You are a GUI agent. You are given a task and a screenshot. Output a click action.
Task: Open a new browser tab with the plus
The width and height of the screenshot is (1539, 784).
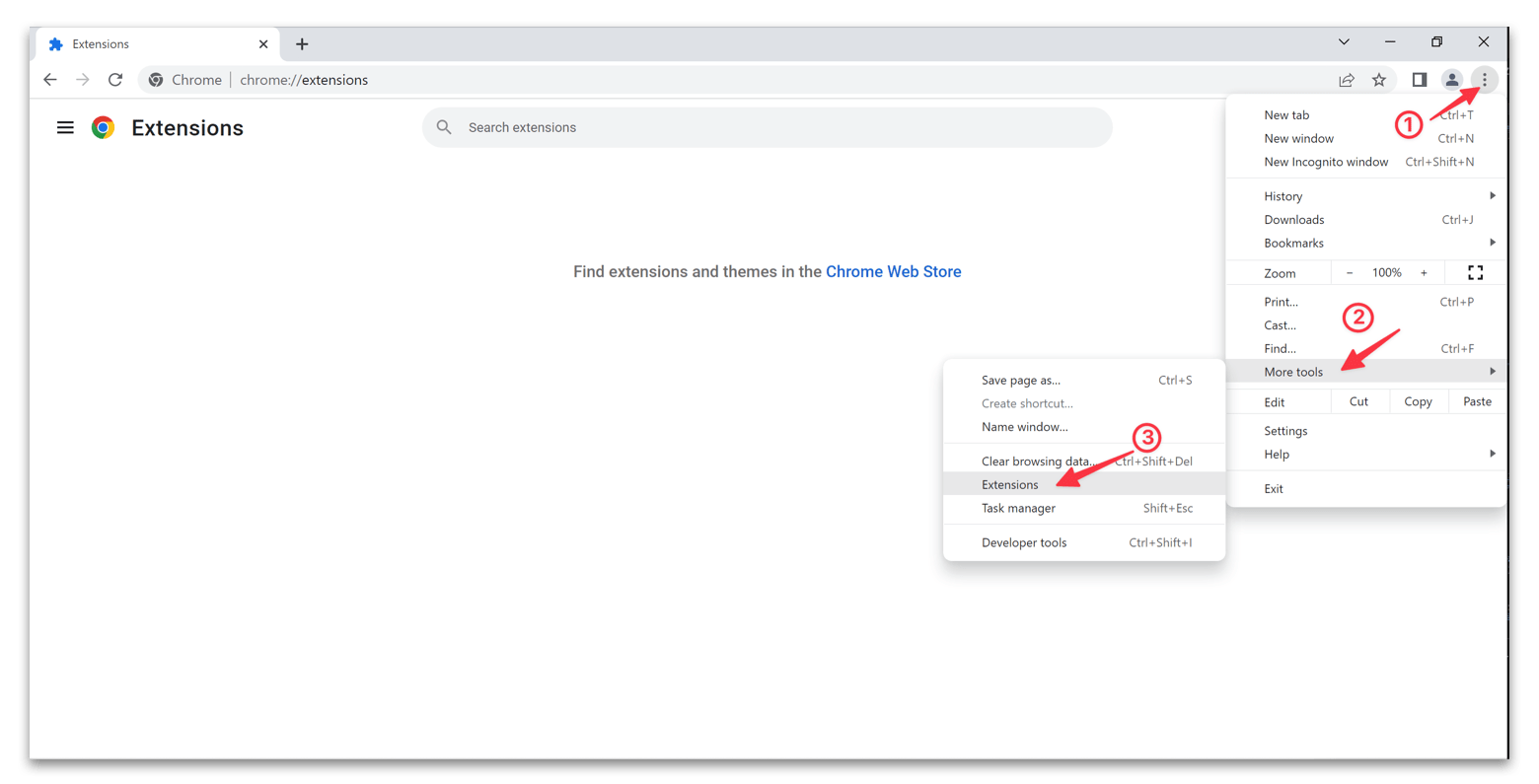[x=302, y=43]
